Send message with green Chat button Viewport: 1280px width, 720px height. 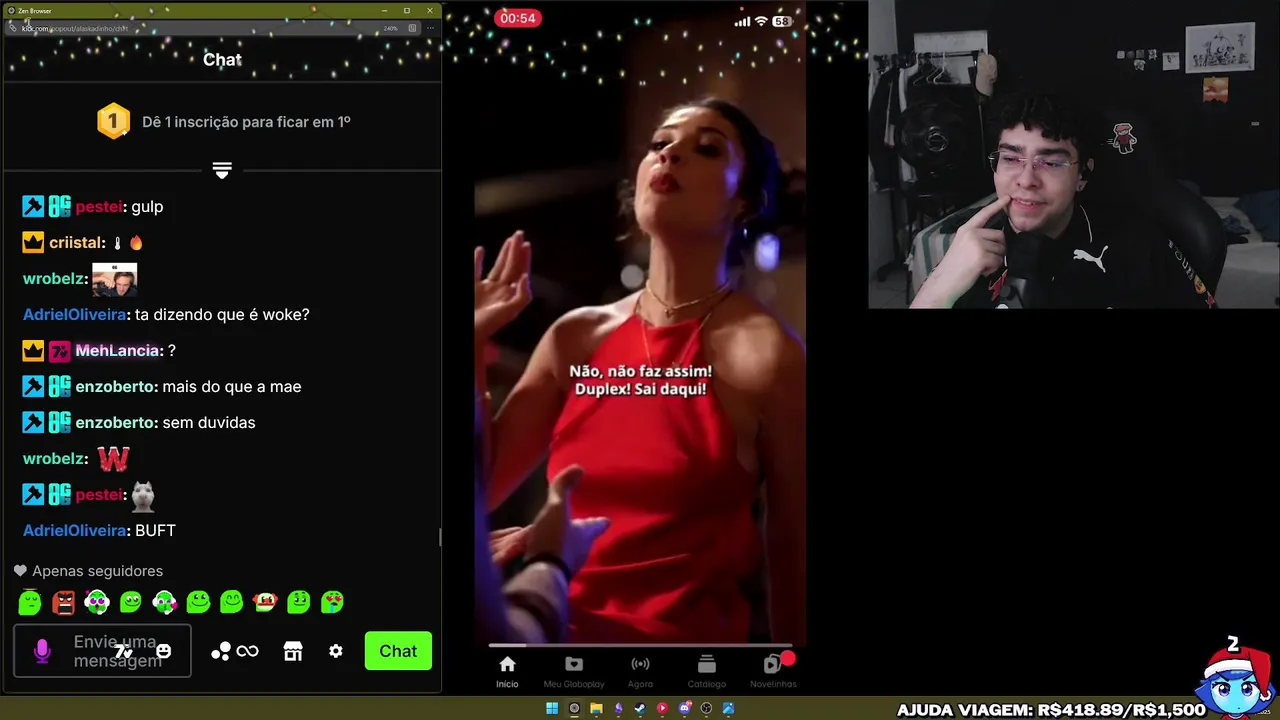click(x=398, y=651)
